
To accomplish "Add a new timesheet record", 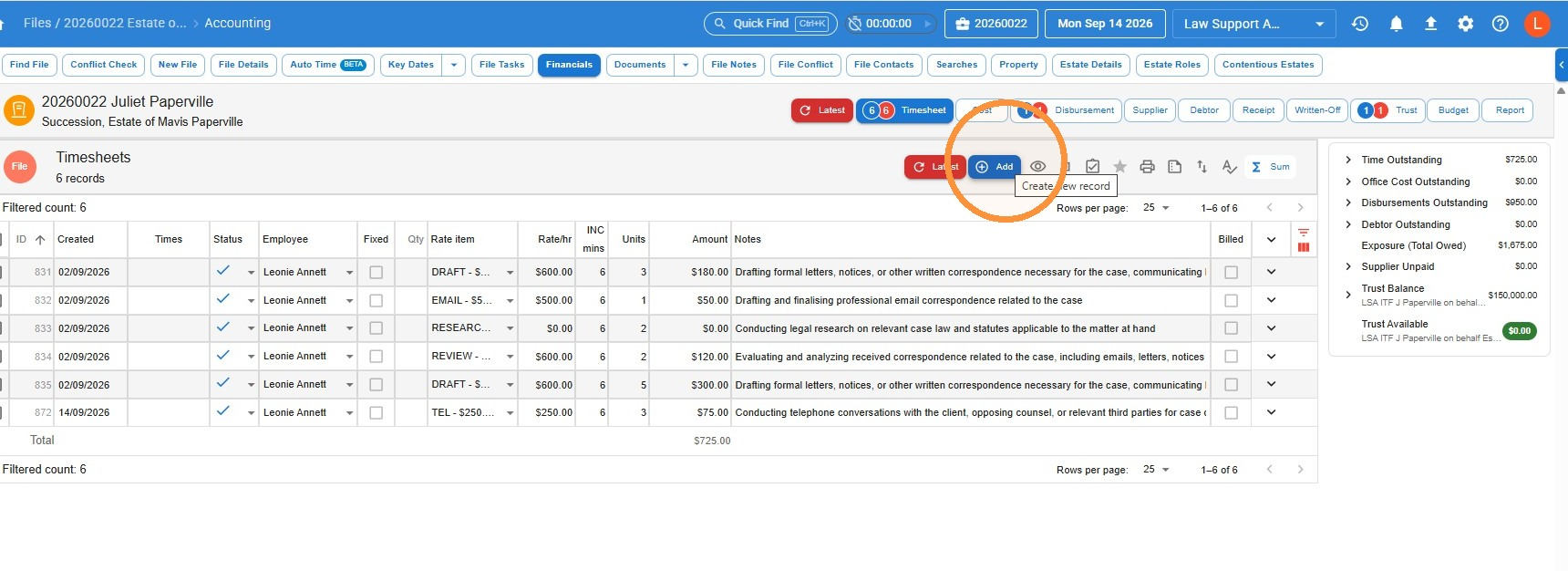I will pyautogui.click(x=995, y=167).
